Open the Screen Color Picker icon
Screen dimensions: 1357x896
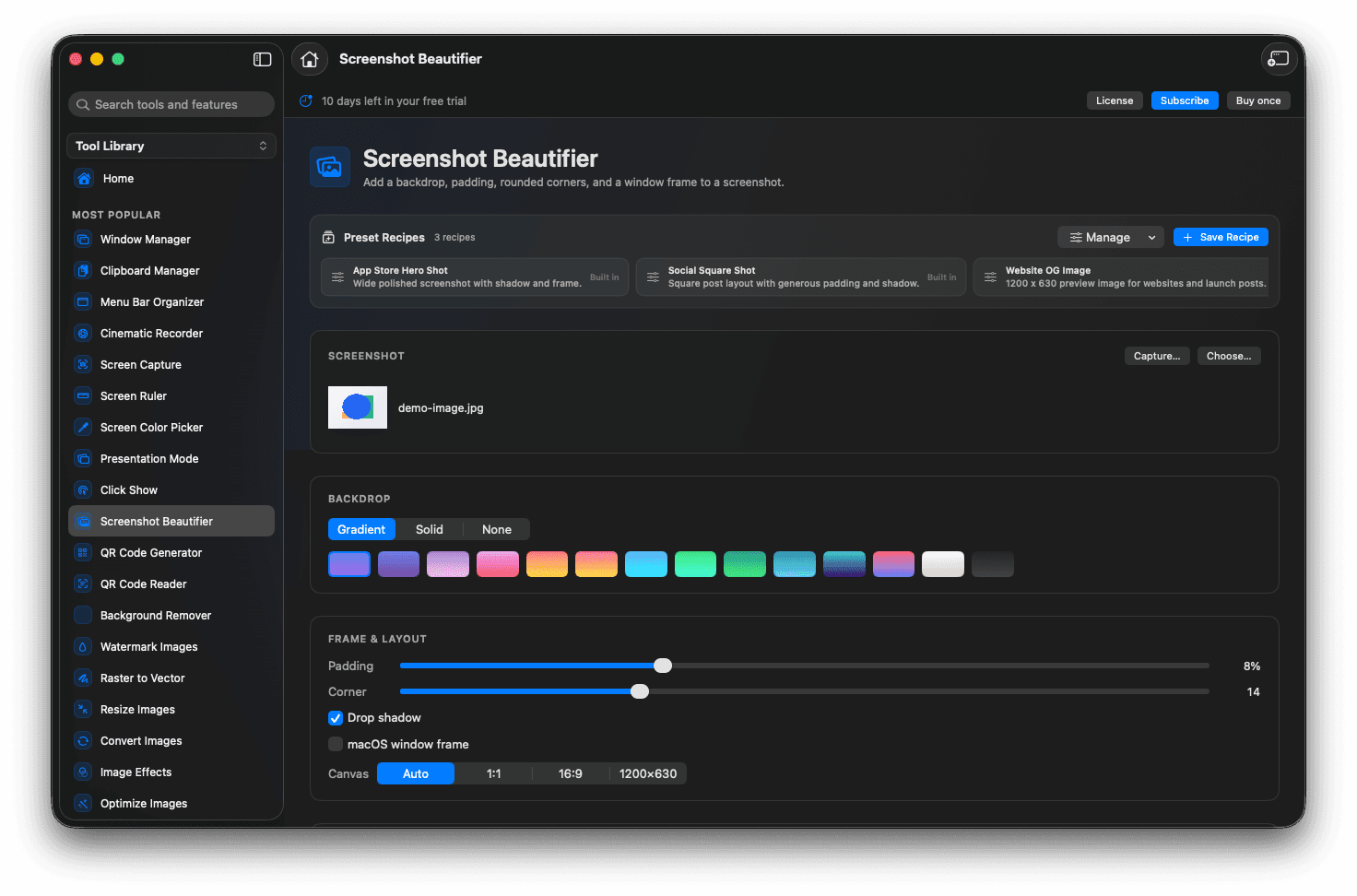tap(83, 428)
